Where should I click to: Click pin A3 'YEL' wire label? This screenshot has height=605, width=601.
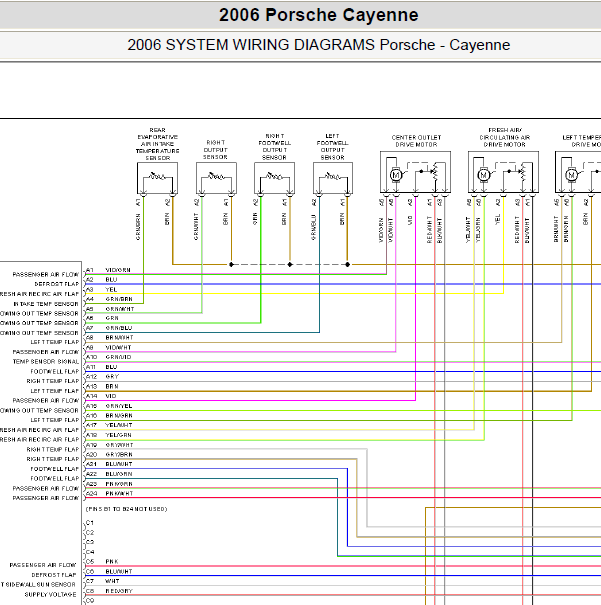pos(111,289)
